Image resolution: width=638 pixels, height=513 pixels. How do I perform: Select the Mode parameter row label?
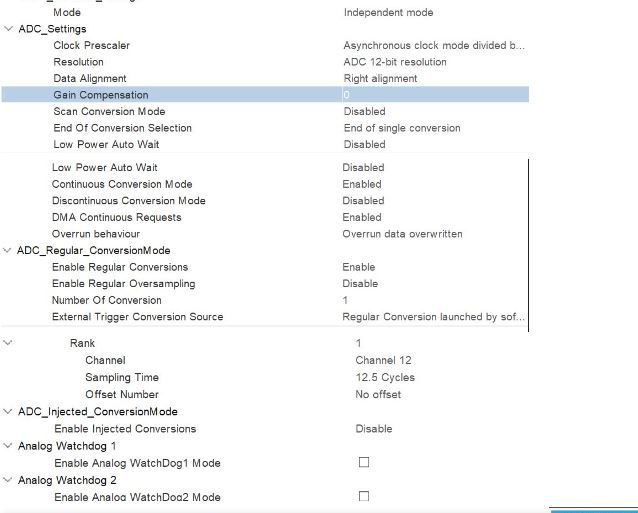pos(67,13)
